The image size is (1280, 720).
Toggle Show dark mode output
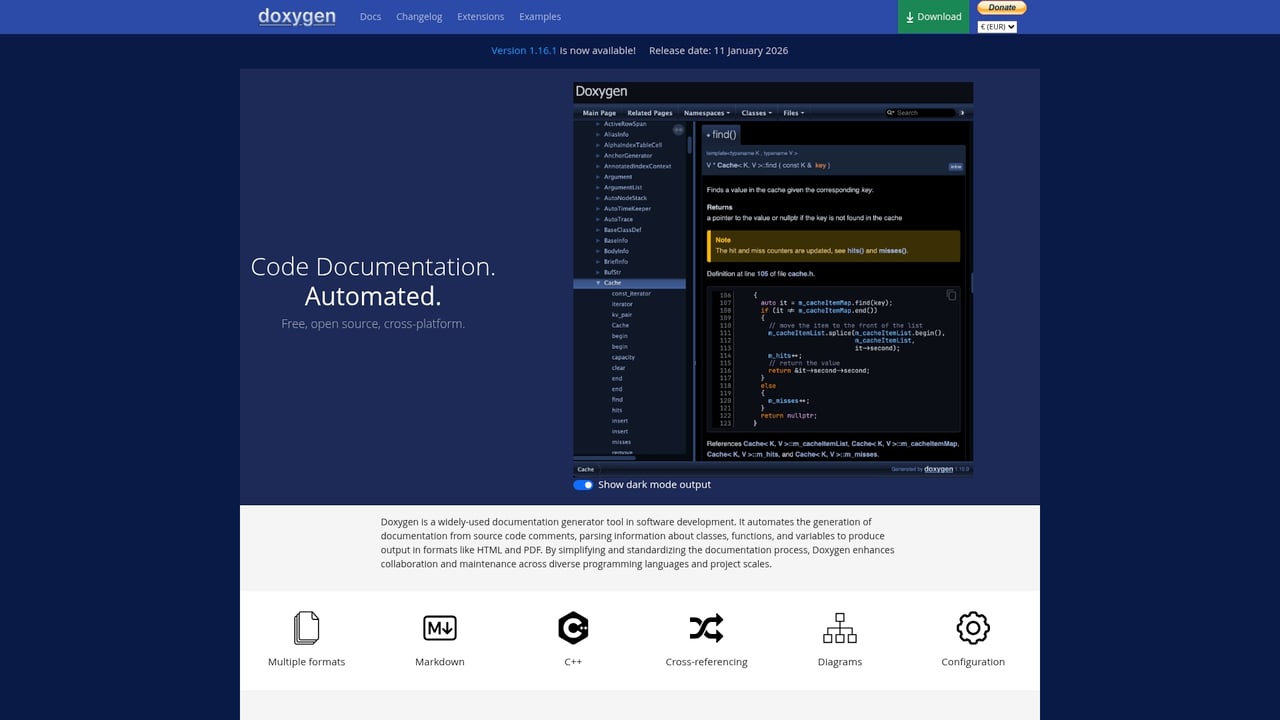583,485
